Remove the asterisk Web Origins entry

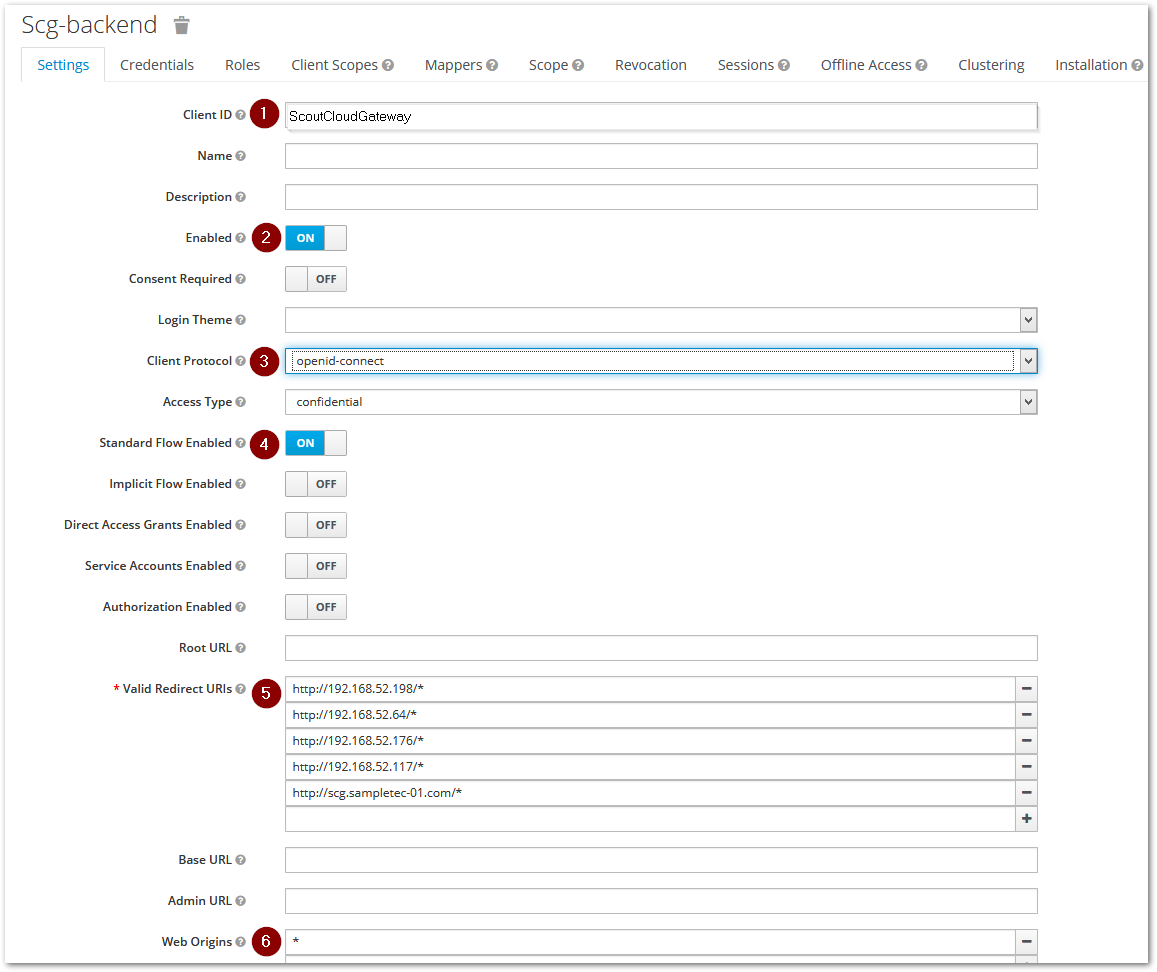pyautogui.click(x=1026, y=942)
